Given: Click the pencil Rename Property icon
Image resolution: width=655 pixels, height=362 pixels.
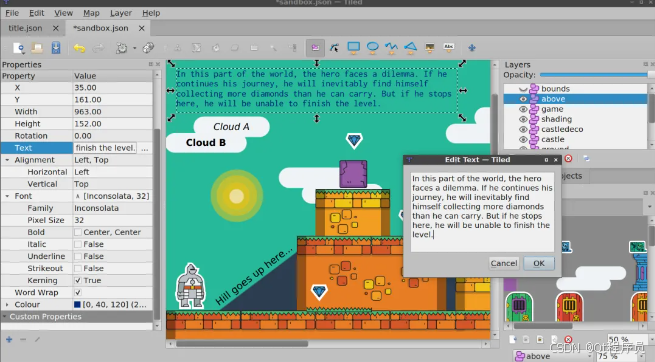Looking at the screenshot, I should tap(37, 339).
